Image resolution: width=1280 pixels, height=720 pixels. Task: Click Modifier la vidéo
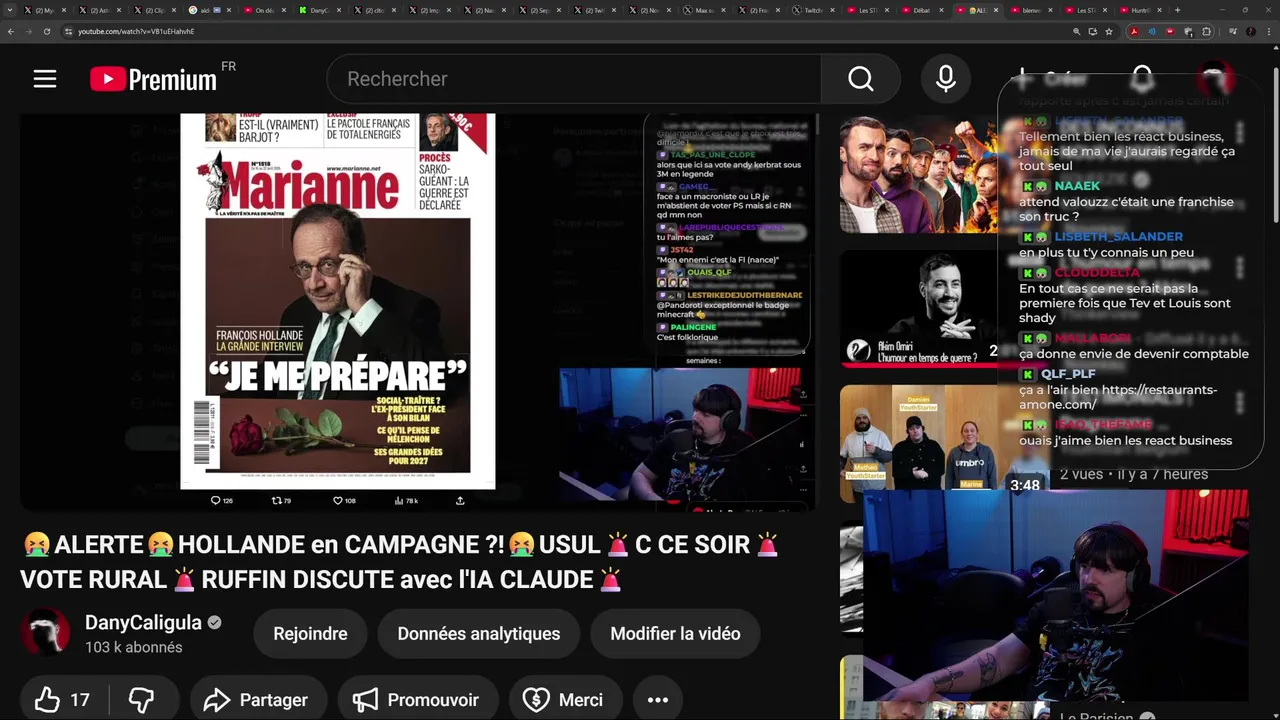coord(675,634)
